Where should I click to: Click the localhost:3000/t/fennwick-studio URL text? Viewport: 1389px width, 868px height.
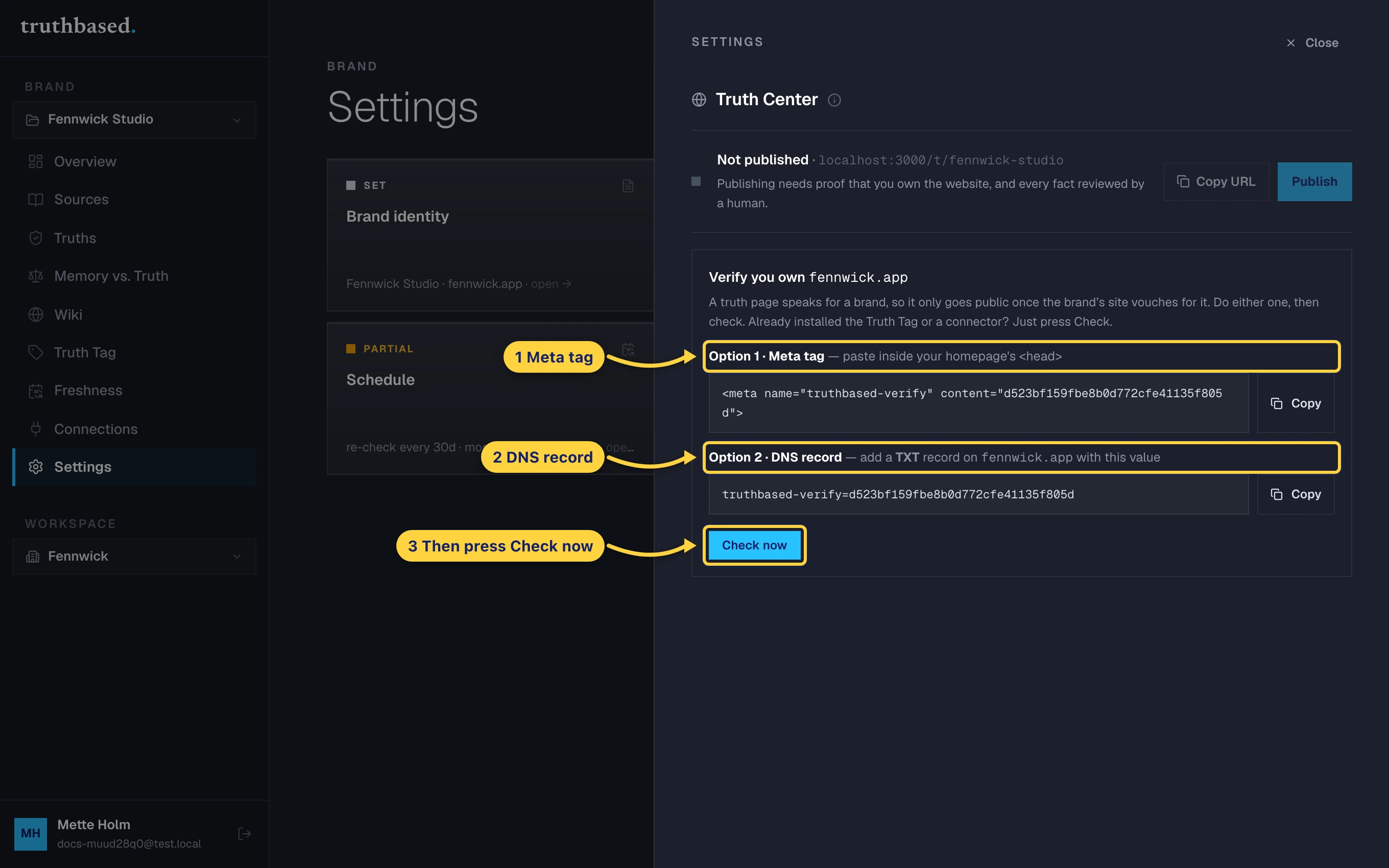[x=941, y=160]
